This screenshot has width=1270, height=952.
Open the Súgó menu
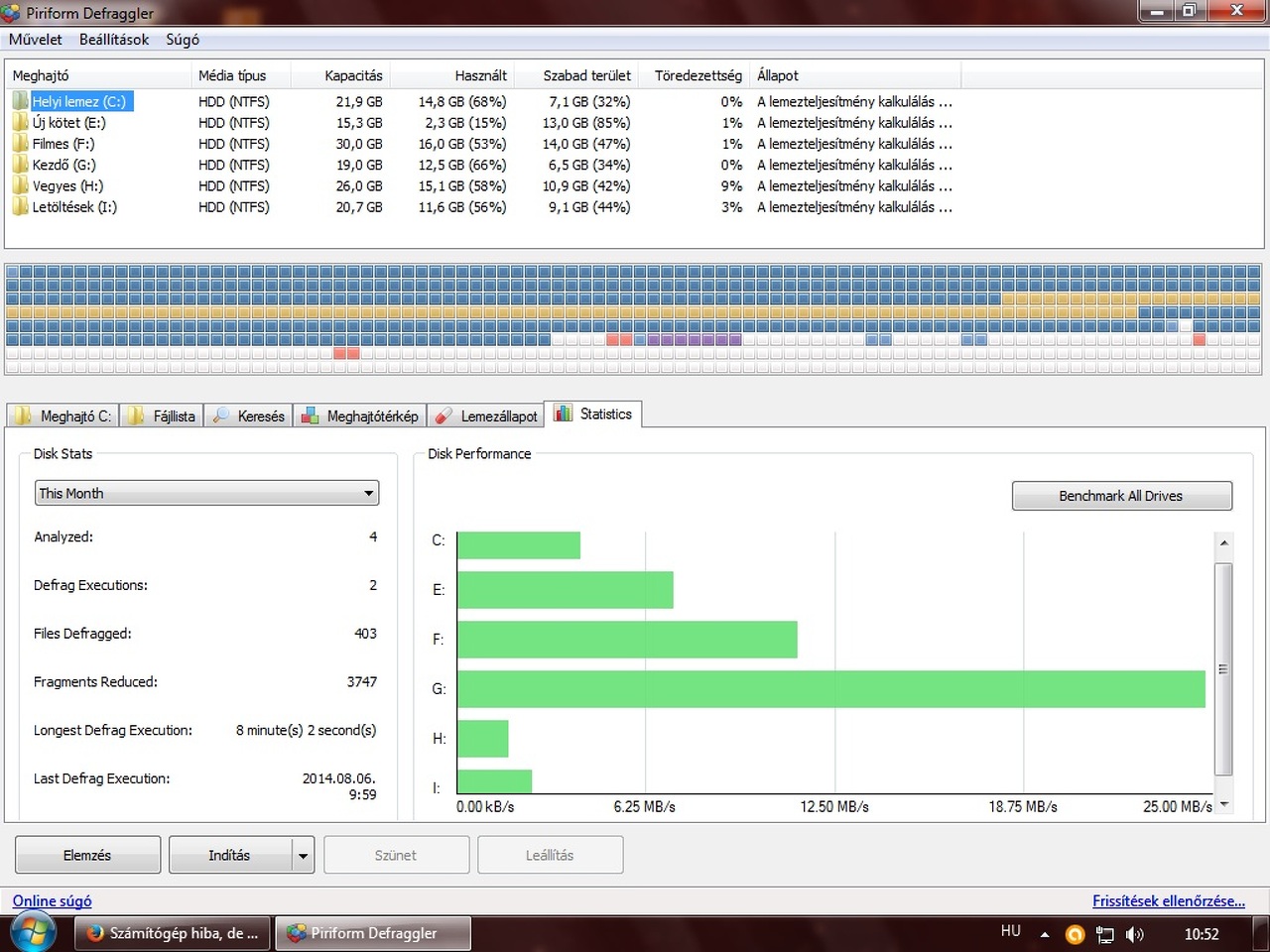183,40
